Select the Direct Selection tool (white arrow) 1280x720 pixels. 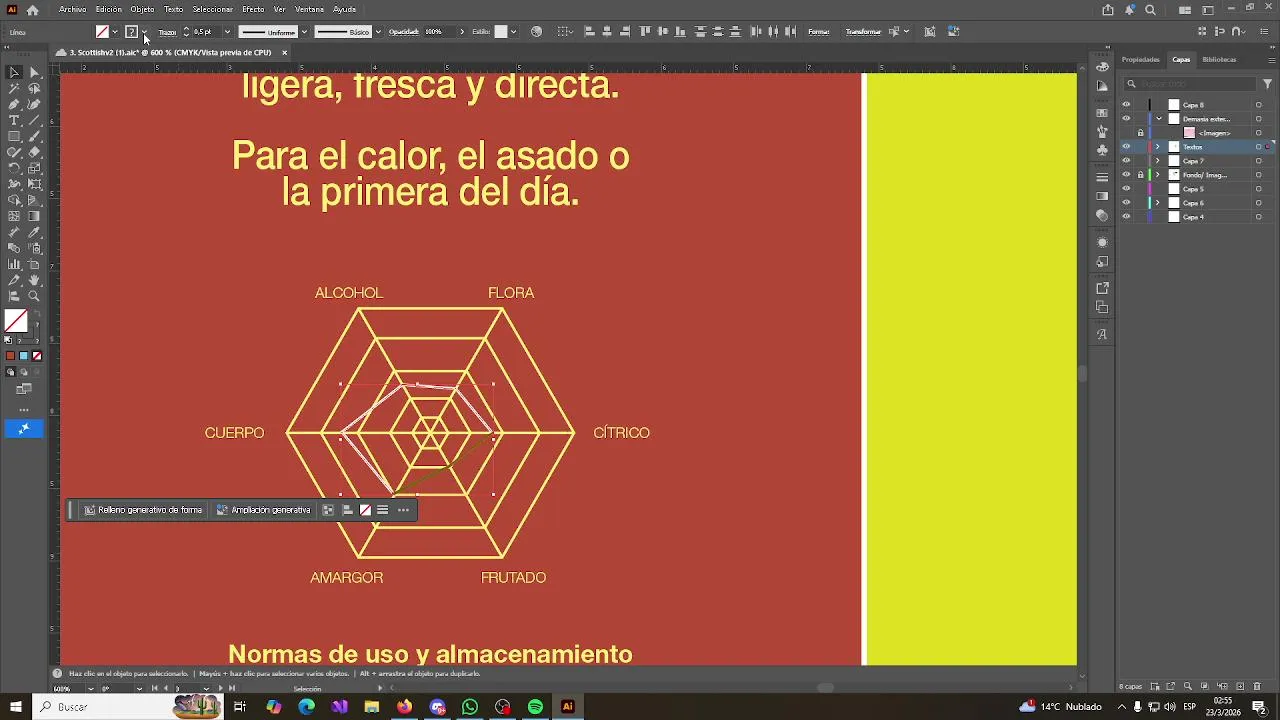pos(34,72)
